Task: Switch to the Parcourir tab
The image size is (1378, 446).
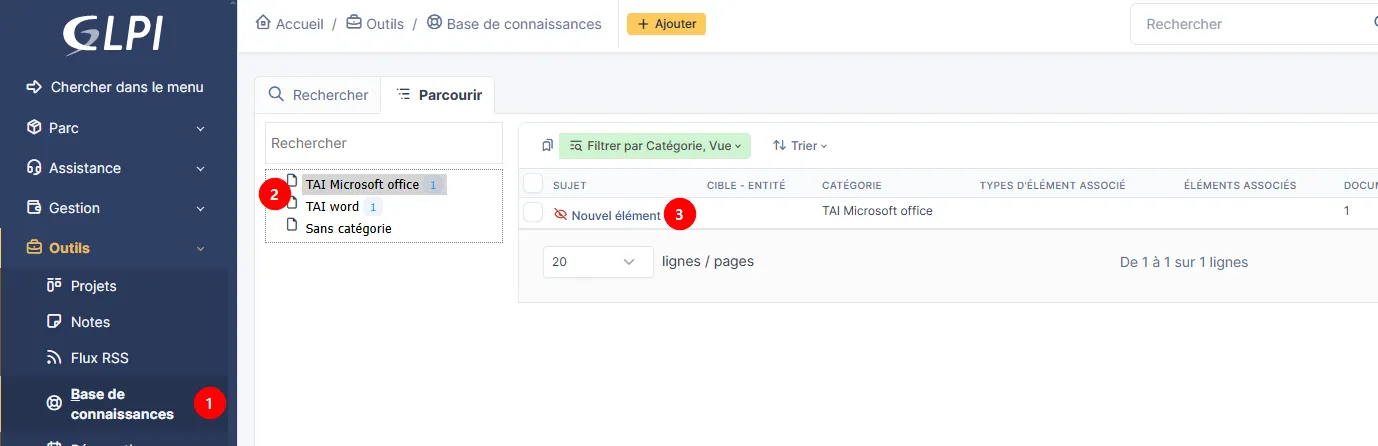Action: pyautogui.click(x=439, y=95)
